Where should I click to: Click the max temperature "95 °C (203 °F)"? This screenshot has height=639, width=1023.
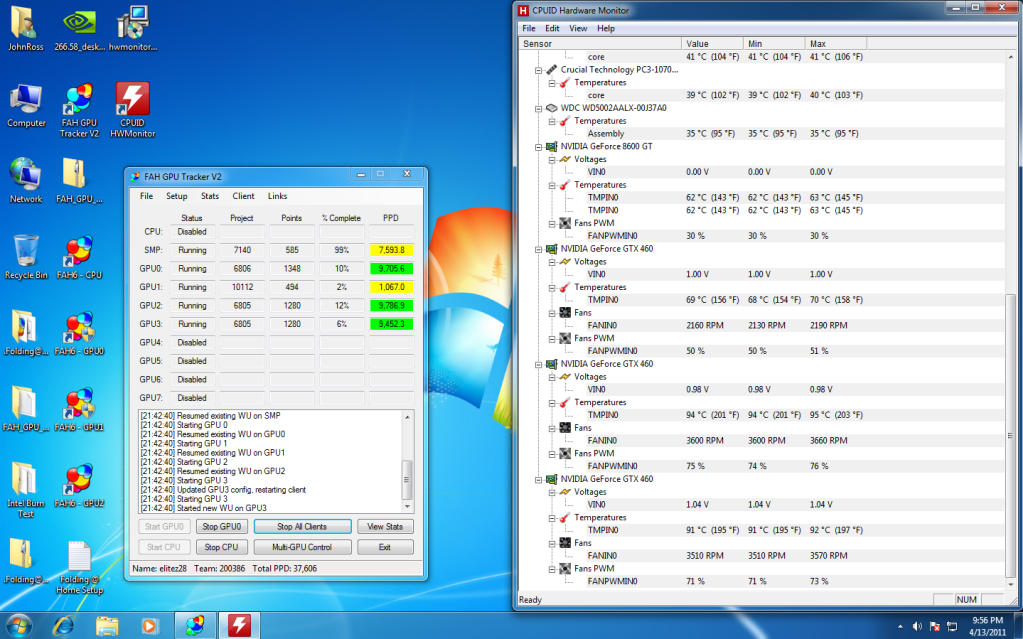click(836, 415)
